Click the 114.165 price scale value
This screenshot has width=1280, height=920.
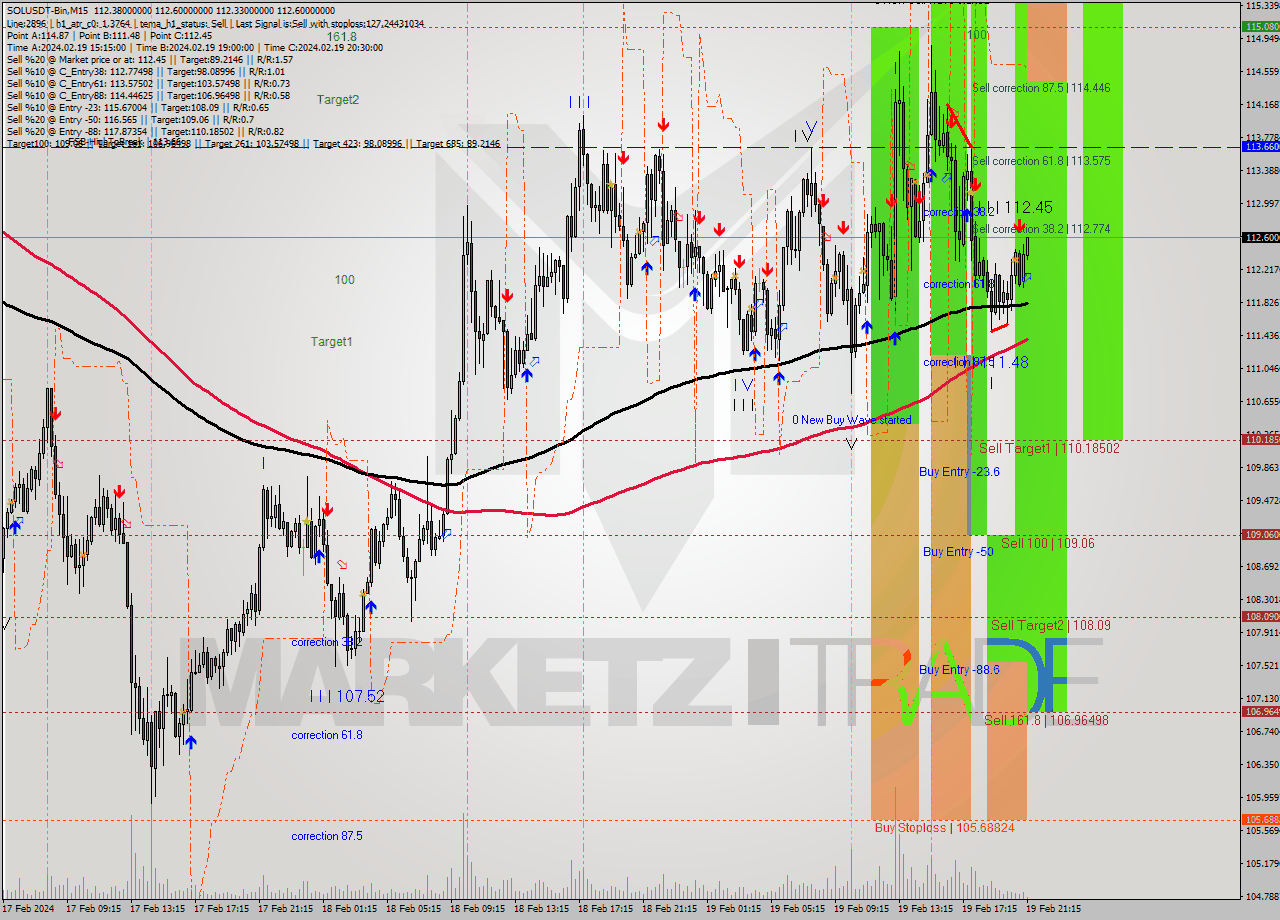[1262, 105]
